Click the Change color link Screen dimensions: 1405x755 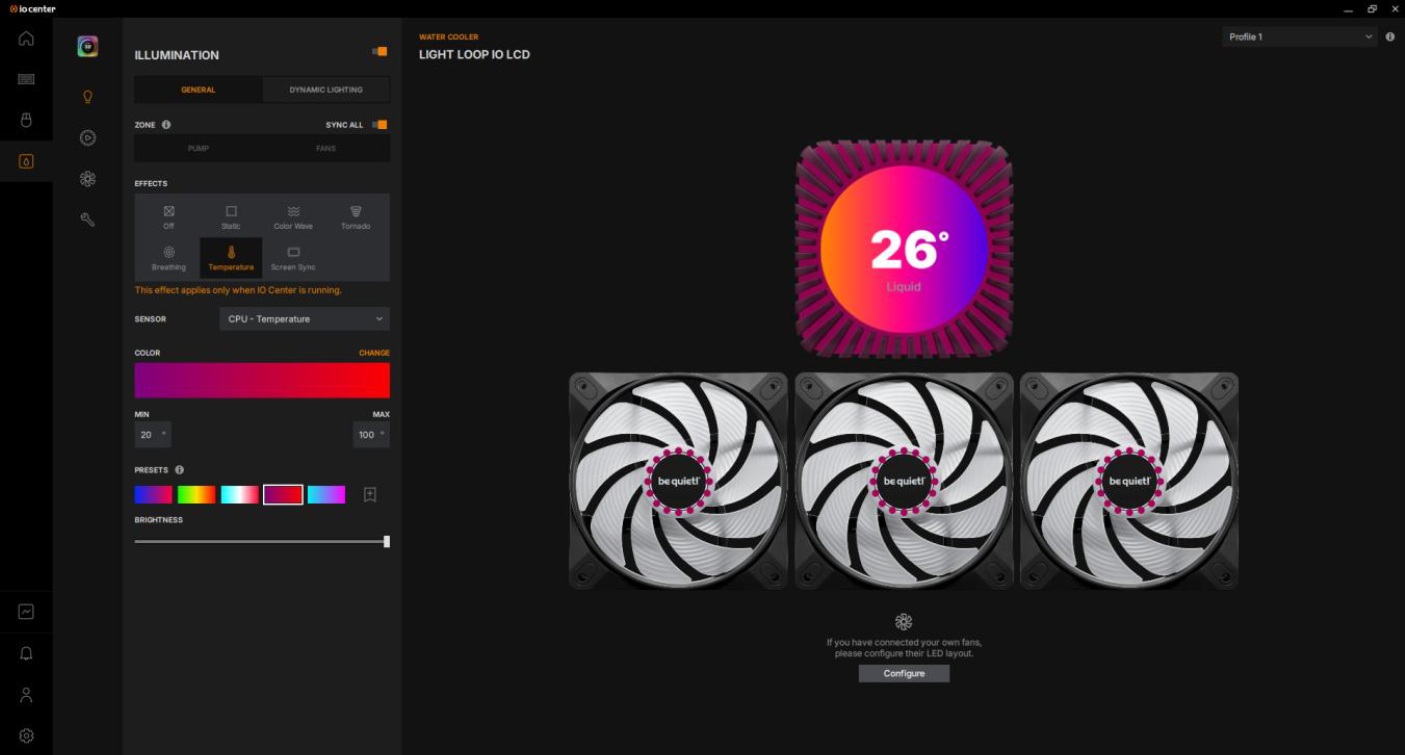click(x=374, y=353)
